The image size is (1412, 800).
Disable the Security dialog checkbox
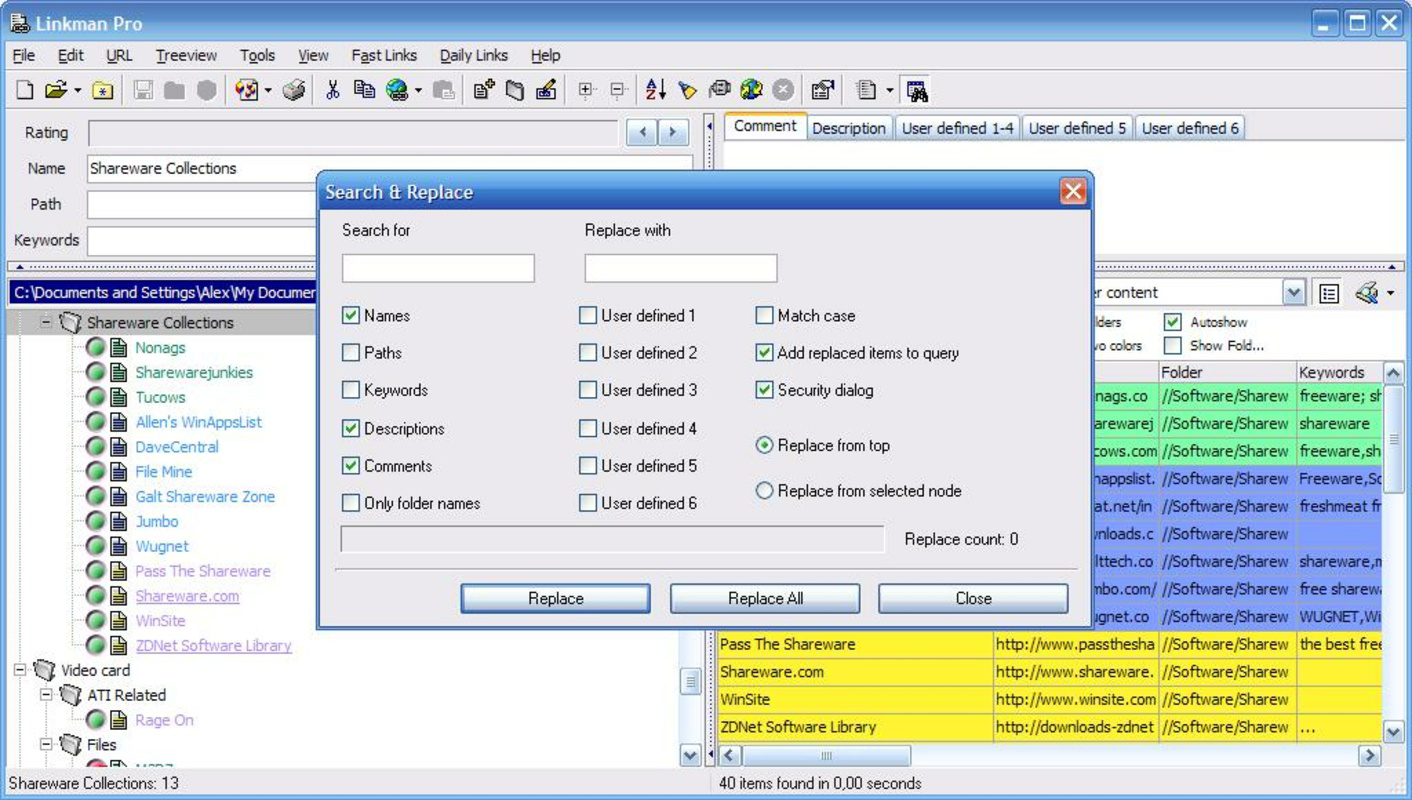coord(764,390)
